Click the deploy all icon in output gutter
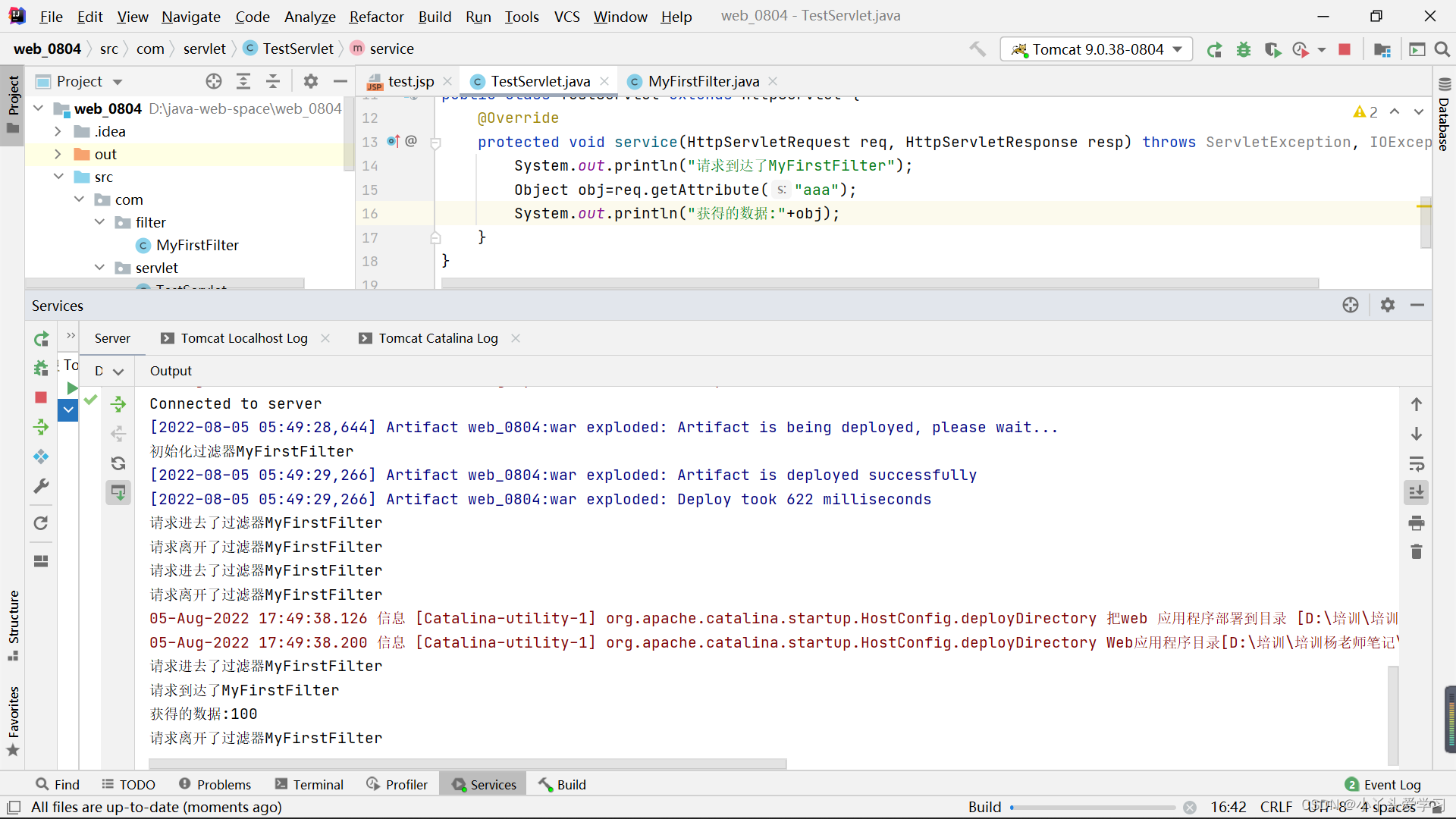Image resolution: width=1456 pixels, height=819 pixels. [118, 404]
